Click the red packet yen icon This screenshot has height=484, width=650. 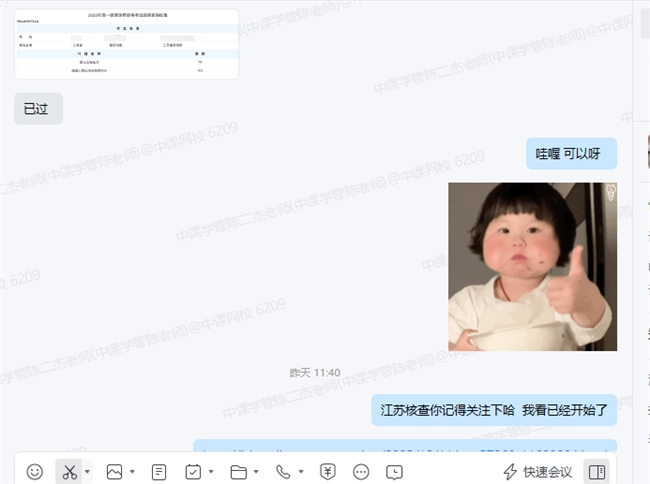[x=327, y=471]
